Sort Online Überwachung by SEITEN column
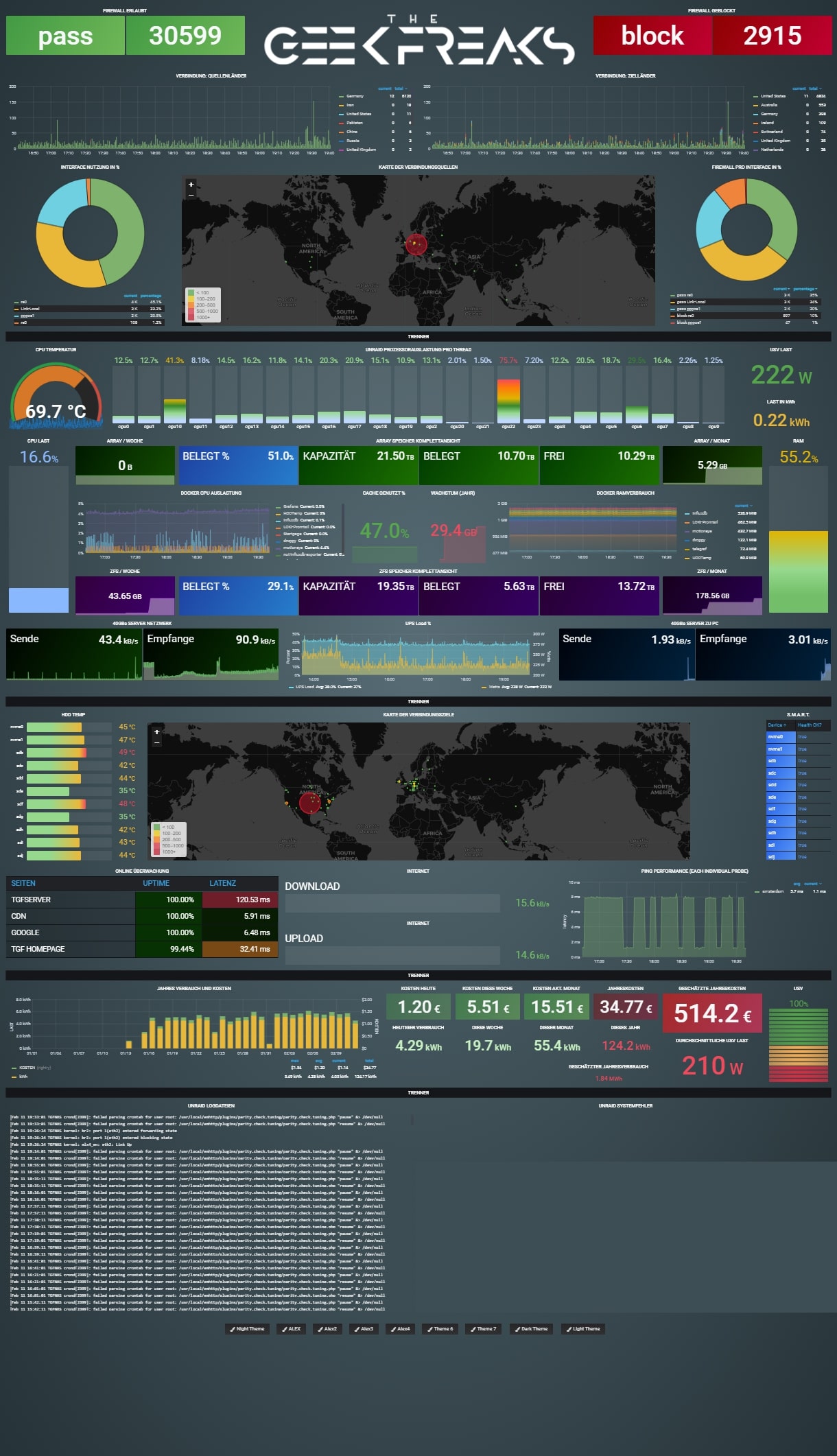Screen dimensions: 837x1456 point(23,883)
